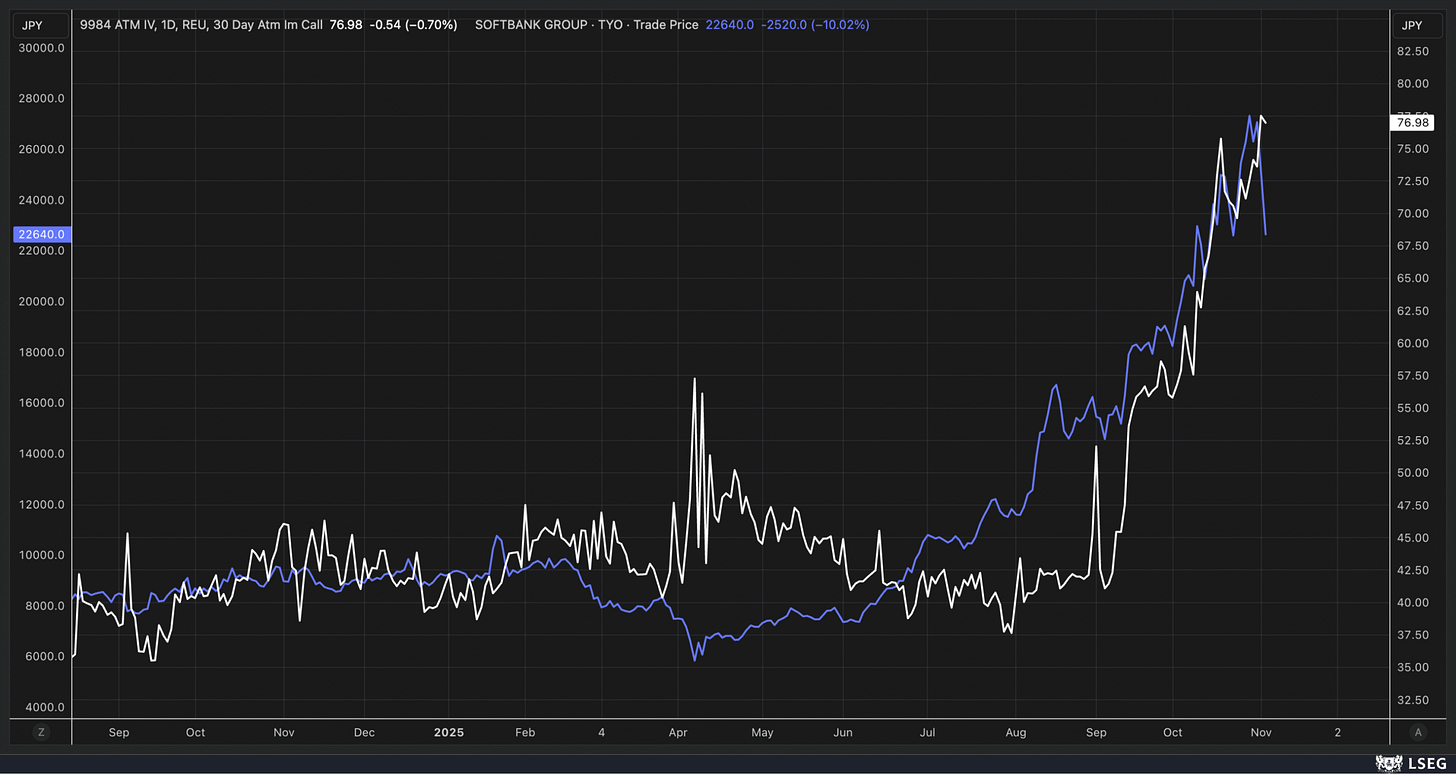1456x774 pixels.
Task: Click the 82.50 right axis label
Action: point(1412,52)
